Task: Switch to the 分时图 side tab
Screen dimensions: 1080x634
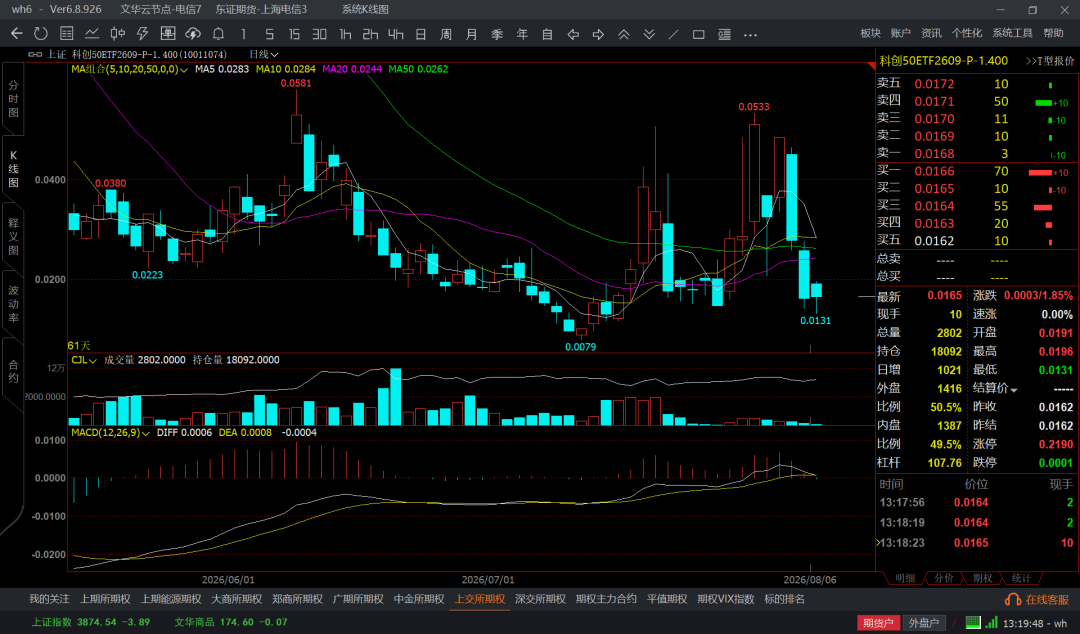Action: (13, 99)
